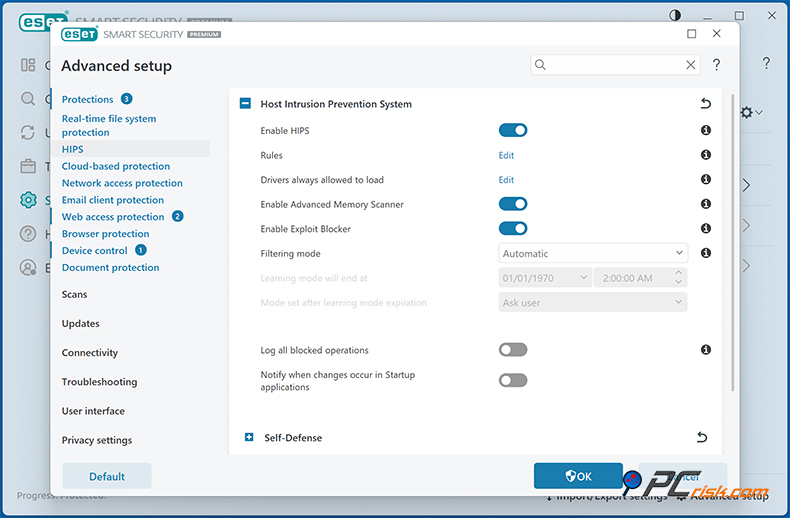Revert Host Intrusion Prevention System settings
Screen dimensions: 790x518
705,103
